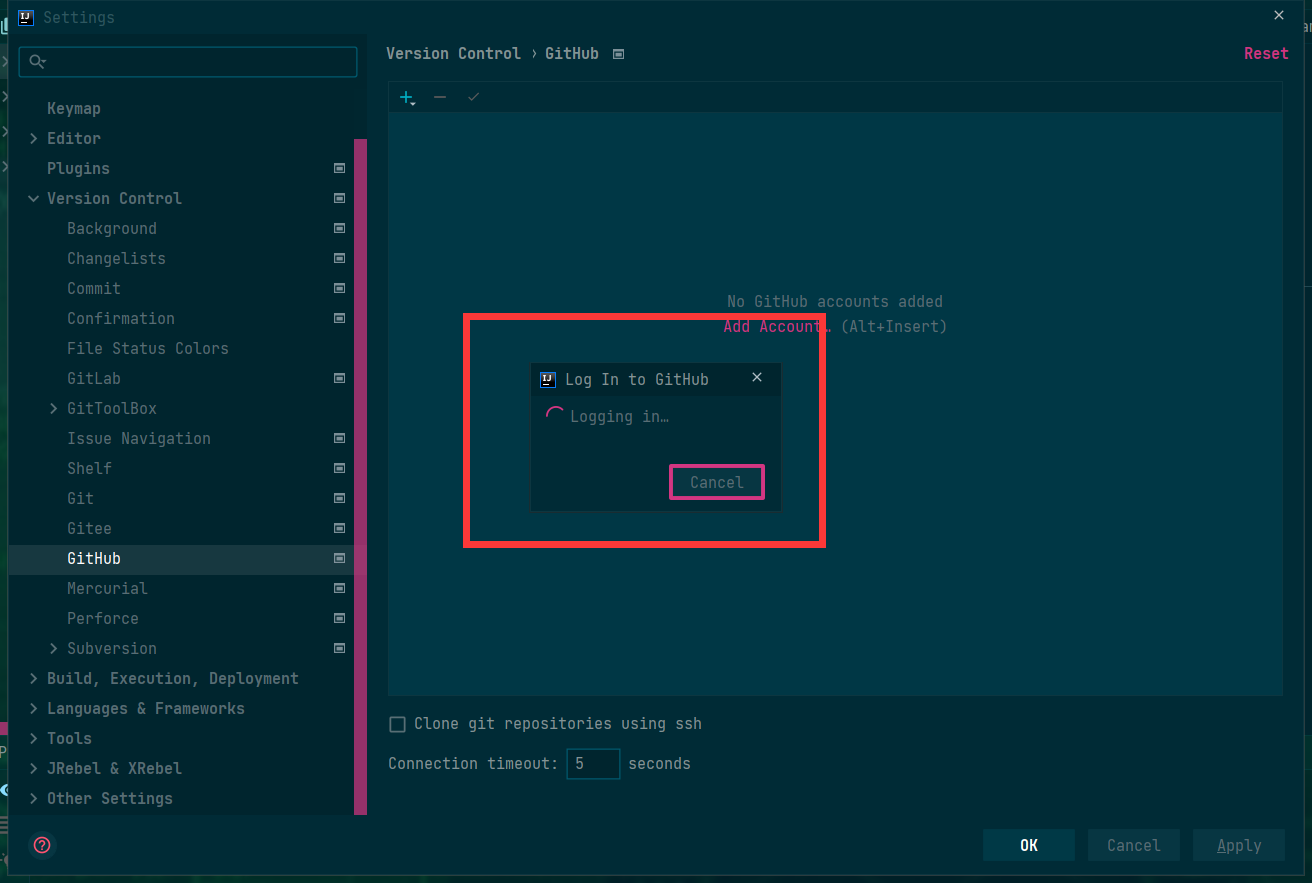Click the settings search field
The width and height of the screenshot is (1312, 883).
(x=188, y=62)
